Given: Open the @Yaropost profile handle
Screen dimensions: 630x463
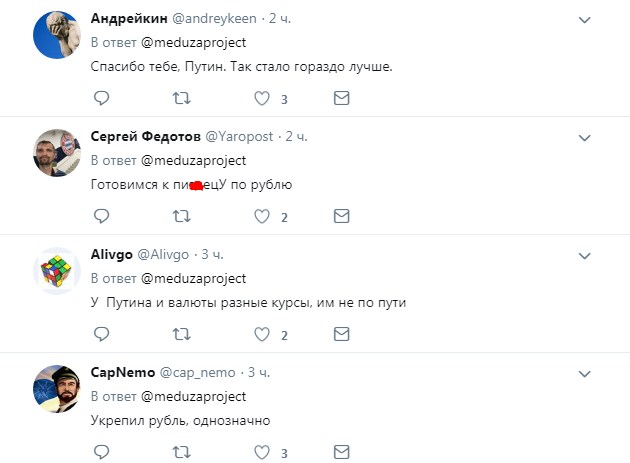Looking at the screenshot, I should tap(241, 136).
